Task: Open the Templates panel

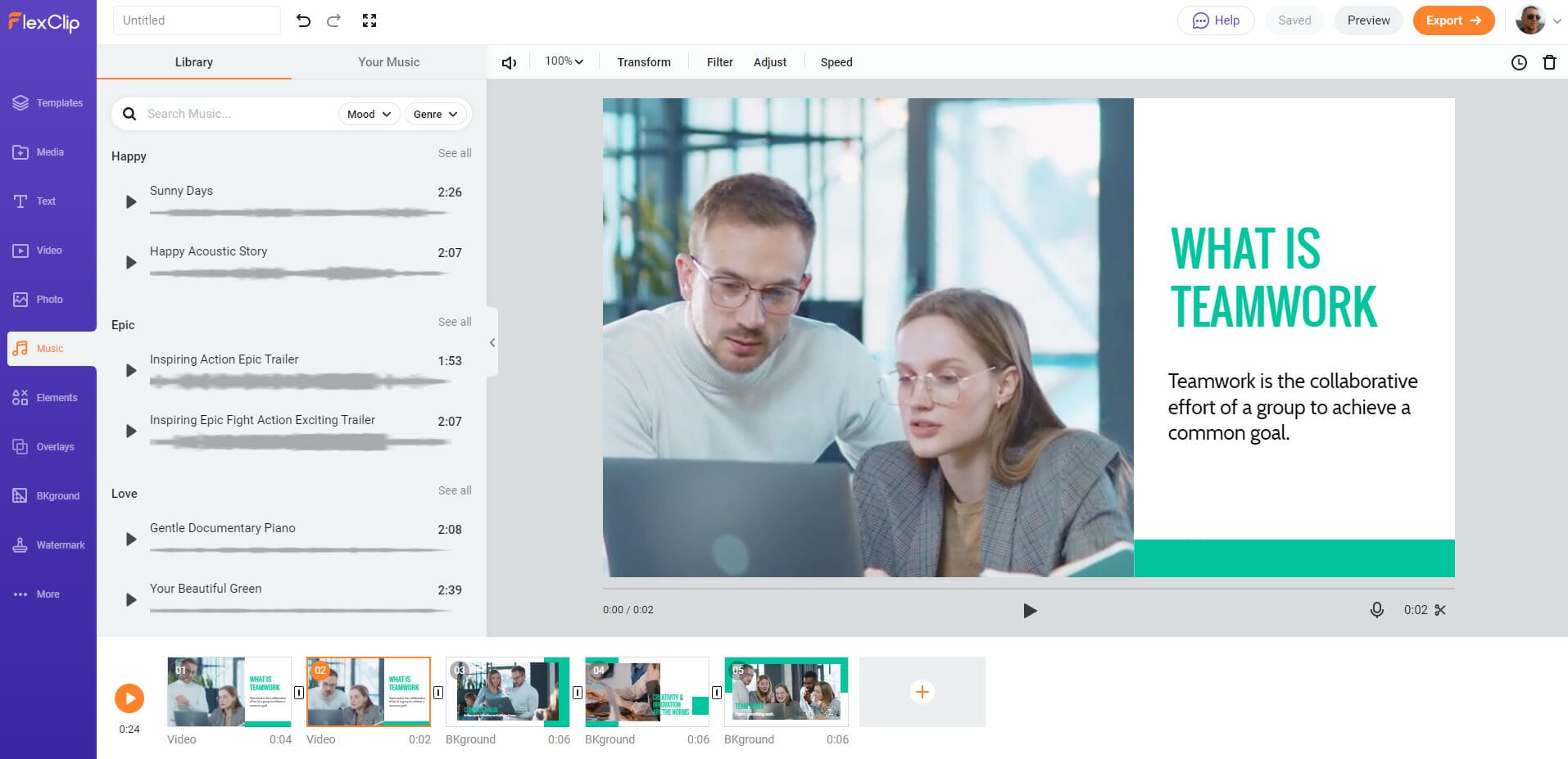Action: [48, 102]
